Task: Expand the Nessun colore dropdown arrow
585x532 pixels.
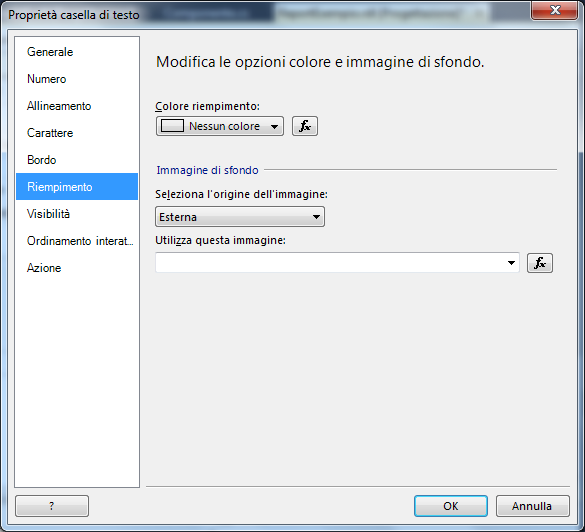Action: tap(274, 126)
